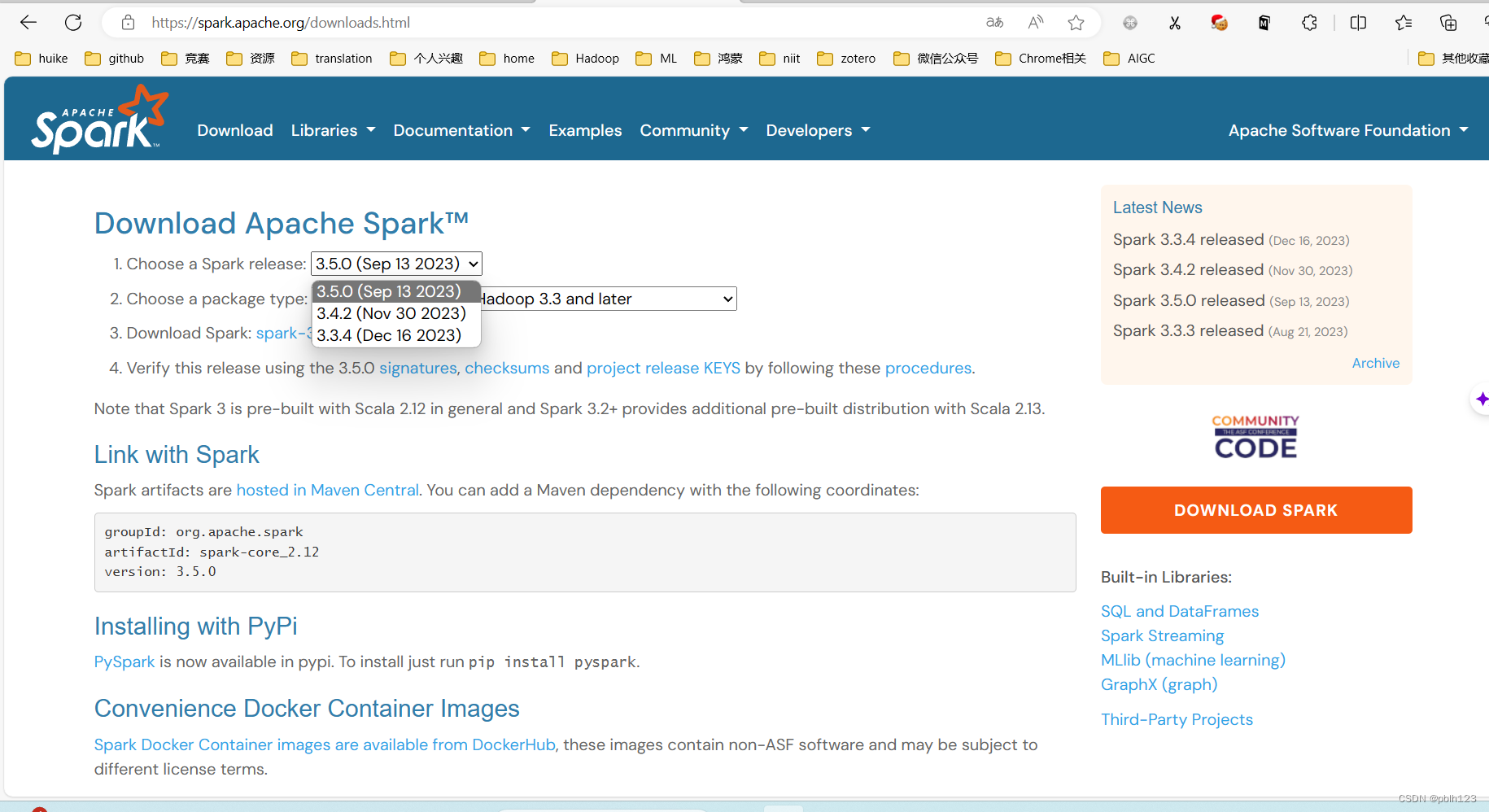The height and width of the screenshot is (812, 1489).
Task: Open the zotero bookmark folder
Action: pos(846,59)
